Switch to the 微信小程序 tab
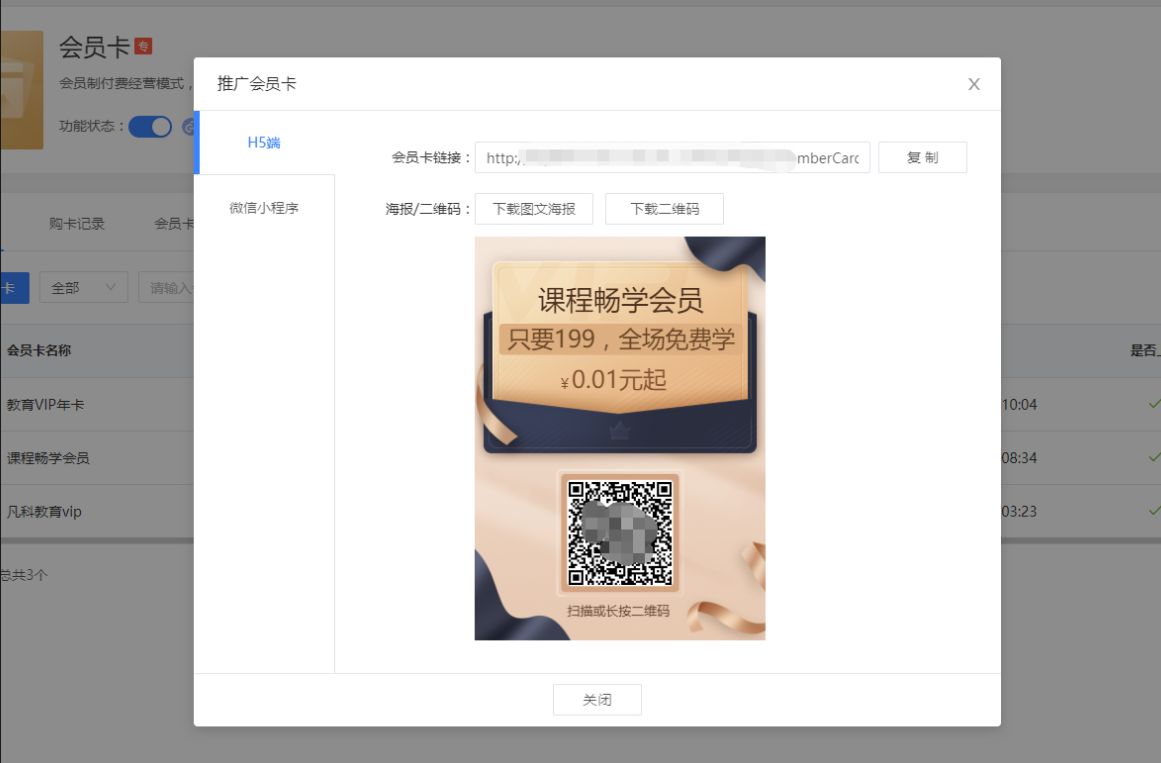 pos(264,208)
